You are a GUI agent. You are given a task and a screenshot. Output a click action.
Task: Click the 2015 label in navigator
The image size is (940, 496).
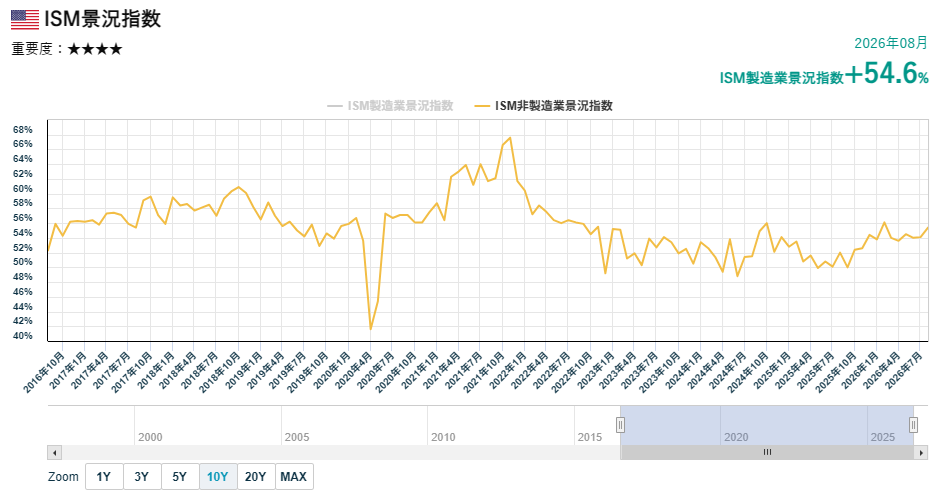pyautogui.click(x=590, y=437)
